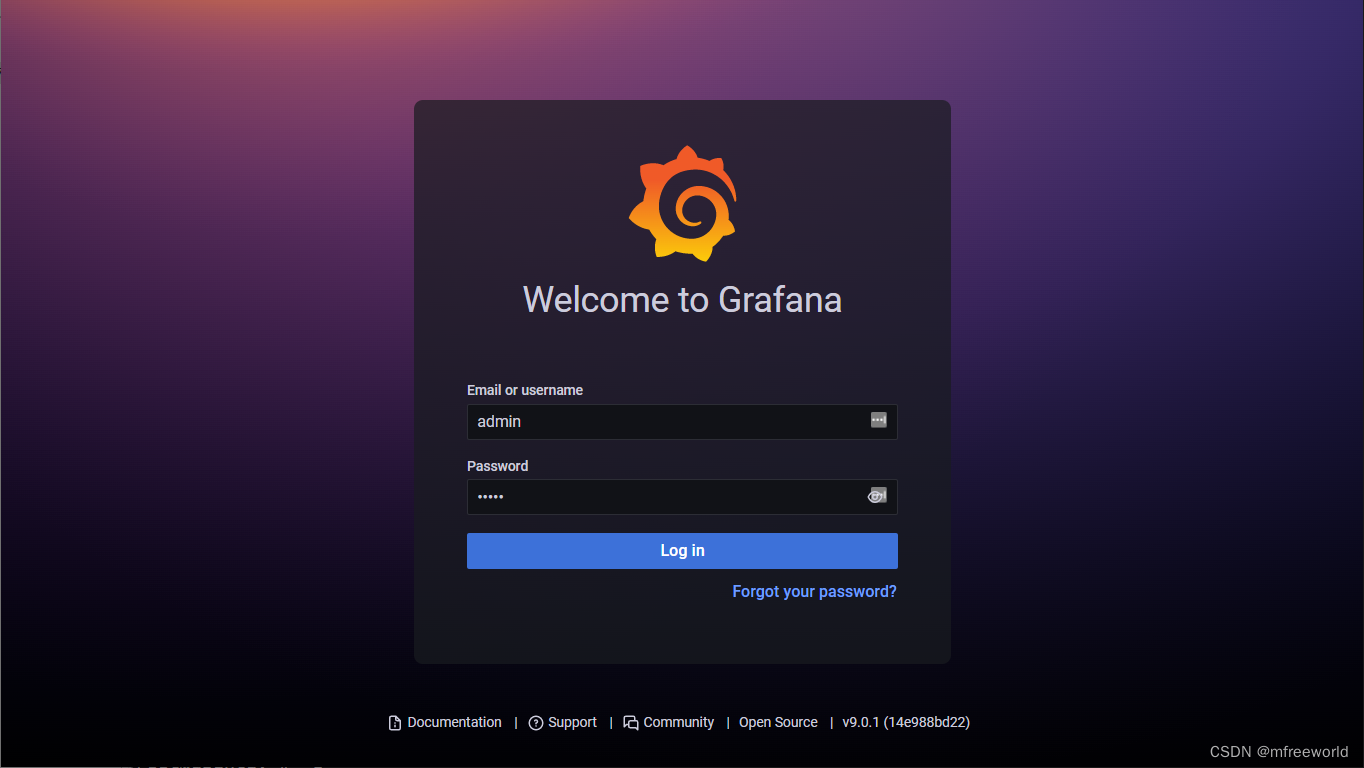Image resolution: width=1364 pixels, height=768 pixels.
Task: Click the Community chat bubbles icon
Action: (631, 723)
